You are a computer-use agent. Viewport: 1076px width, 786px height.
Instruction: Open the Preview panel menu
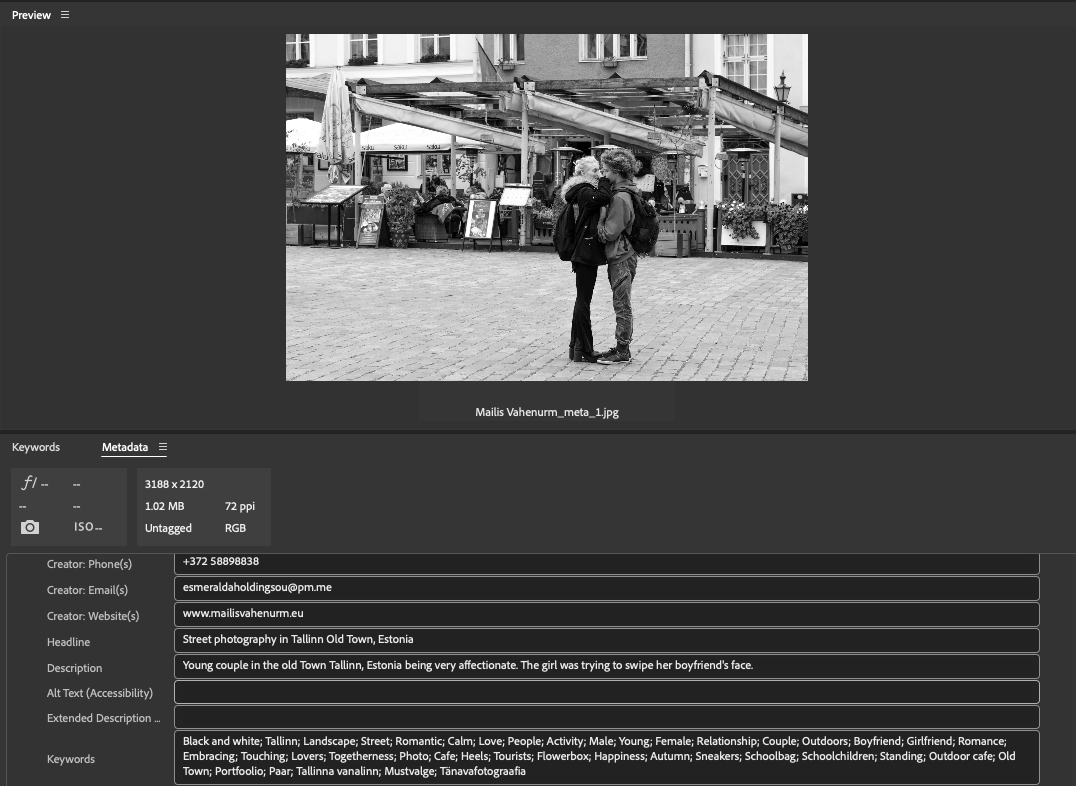[x=65, y=15]
